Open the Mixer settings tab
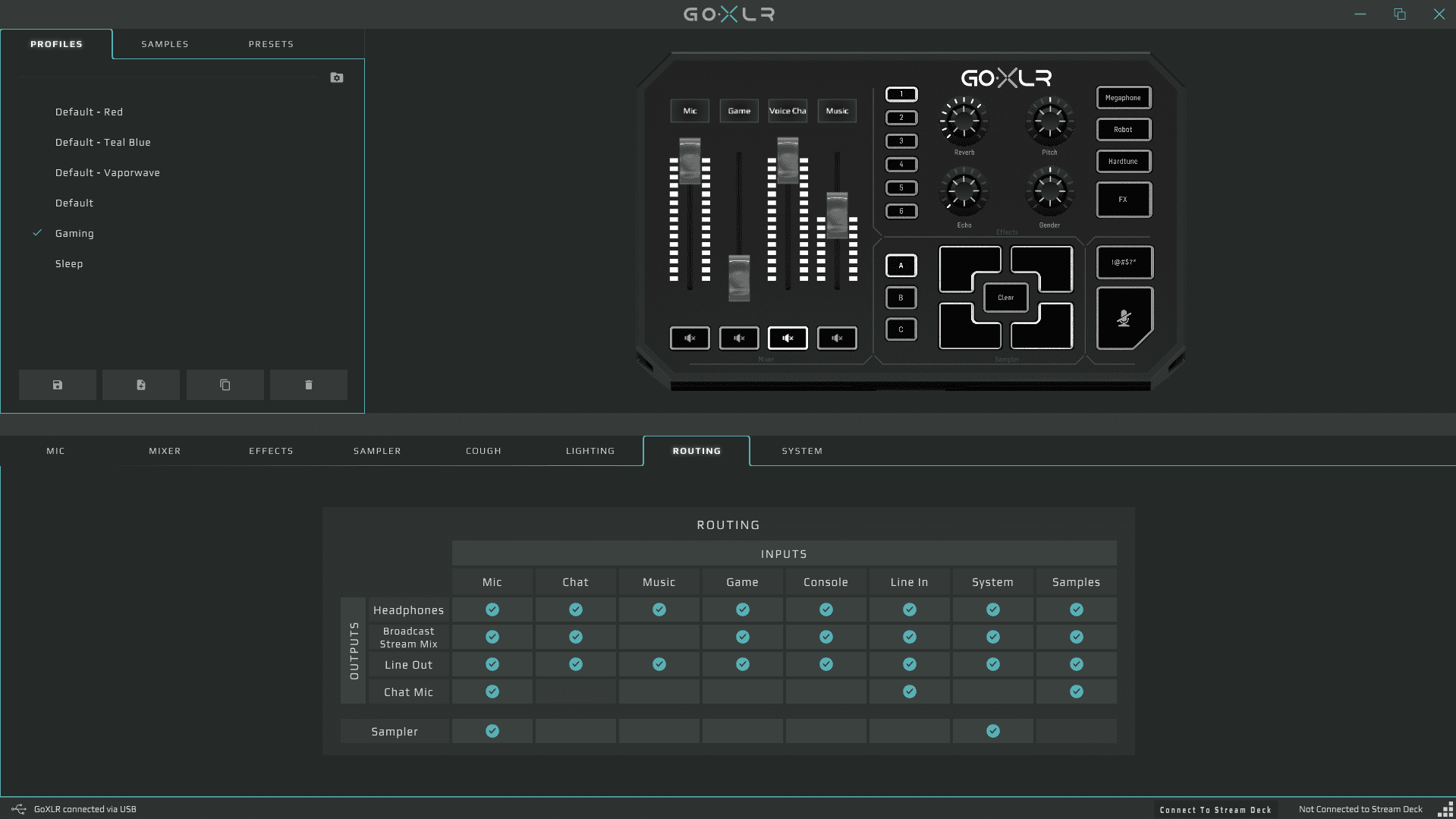Image resolution: width=1456 pixels, height=819 pixels. [x=165, y=451]
